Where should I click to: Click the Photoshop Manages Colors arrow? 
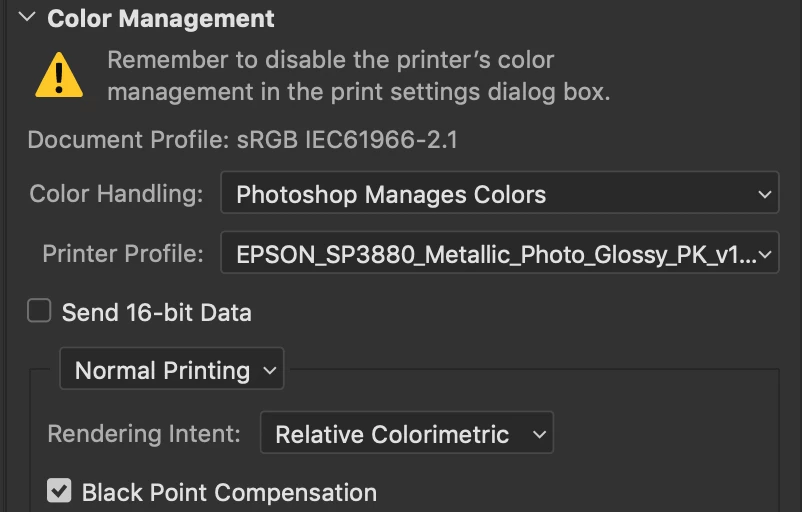[x=764, y=194]
